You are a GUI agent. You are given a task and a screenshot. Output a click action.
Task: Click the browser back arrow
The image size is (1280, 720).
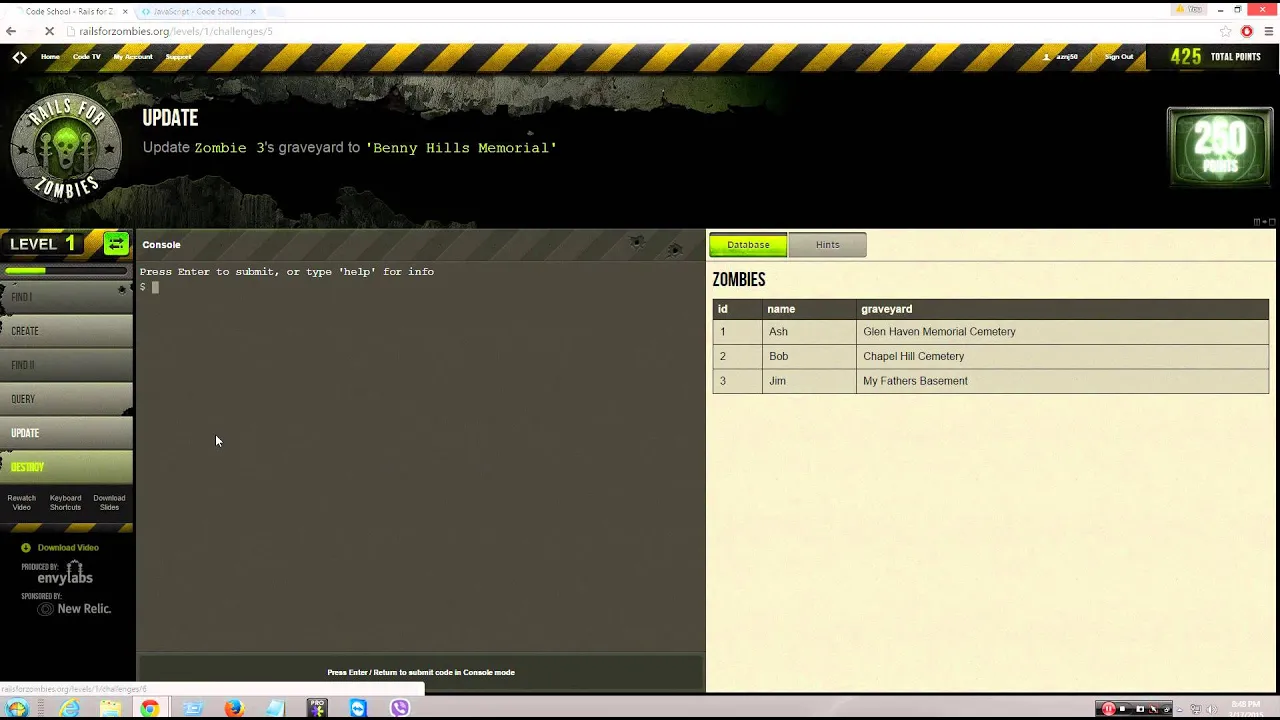11,31
